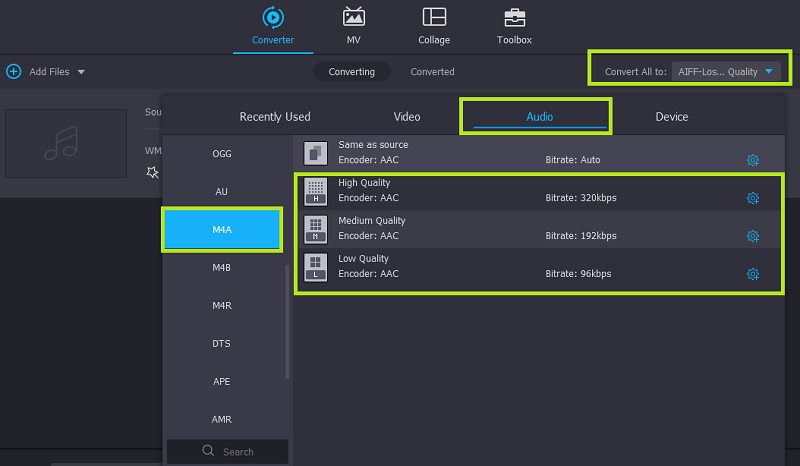Image resolution: width=800 pixels, height=466 pixels.
Task: Switch to the Device tab
Action: point(671,117)
